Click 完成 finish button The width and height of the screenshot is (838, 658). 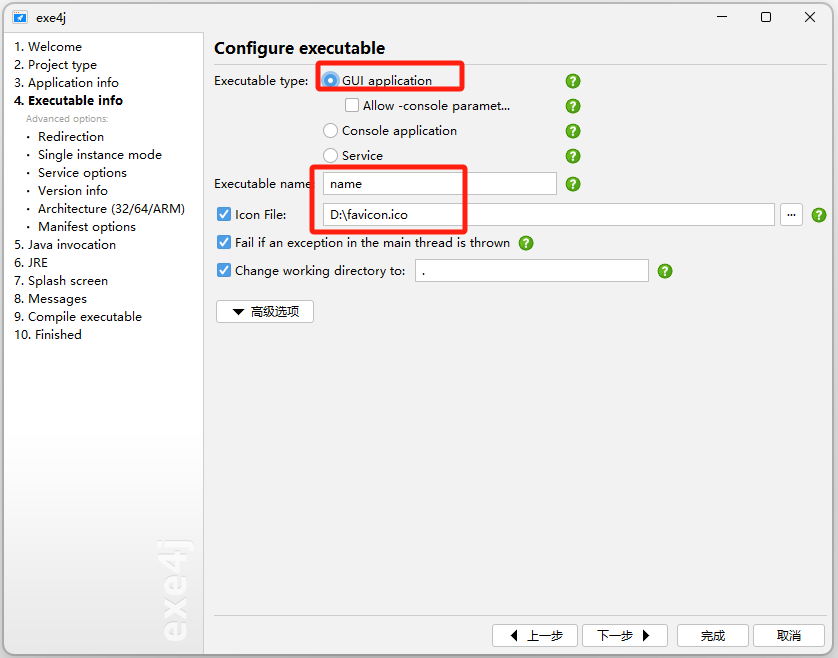click(712, 636)
